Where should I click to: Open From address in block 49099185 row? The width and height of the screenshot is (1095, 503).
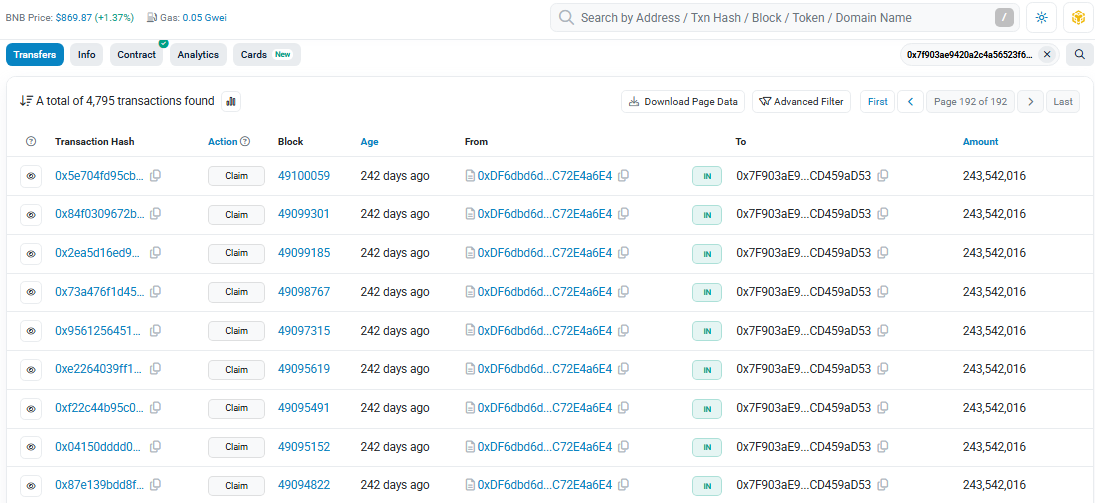(x=545, y=253)
